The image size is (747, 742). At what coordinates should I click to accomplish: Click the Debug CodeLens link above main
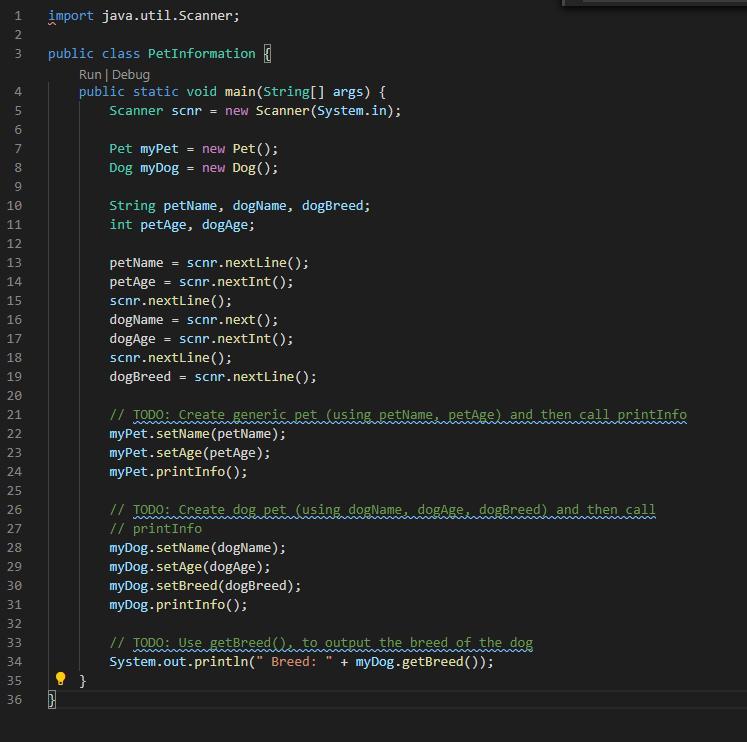click(131, 74)
